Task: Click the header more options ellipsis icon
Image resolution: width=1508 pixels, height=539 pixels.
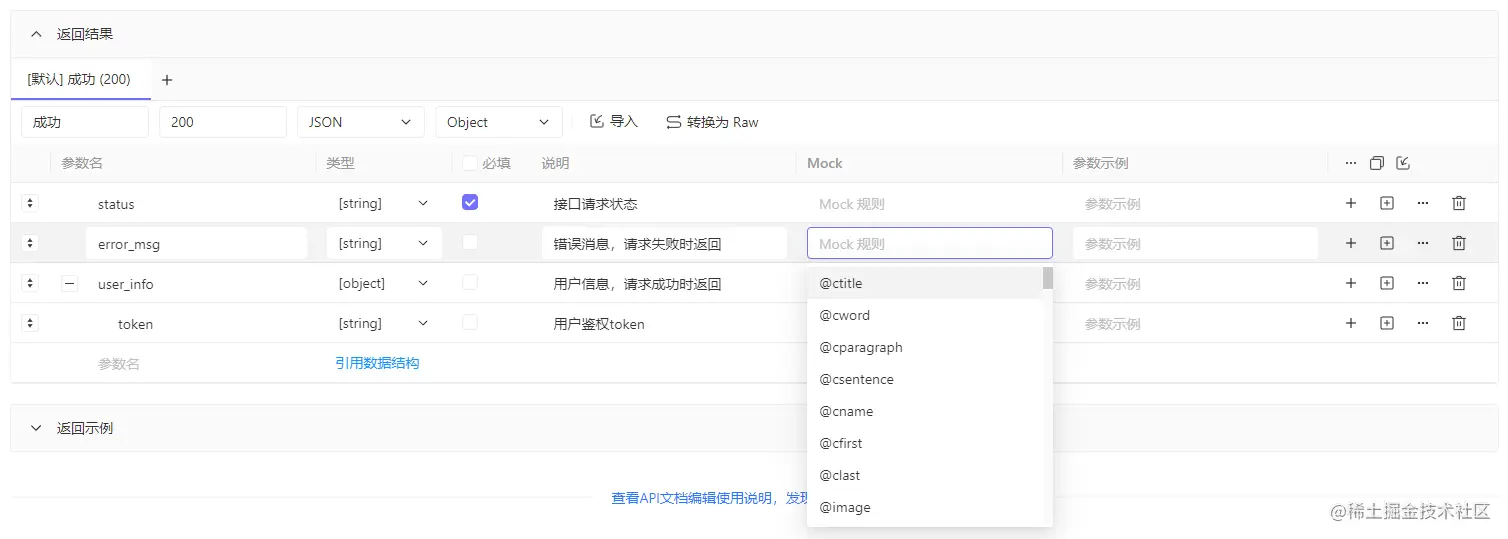Action: [x=1351, y=163]
